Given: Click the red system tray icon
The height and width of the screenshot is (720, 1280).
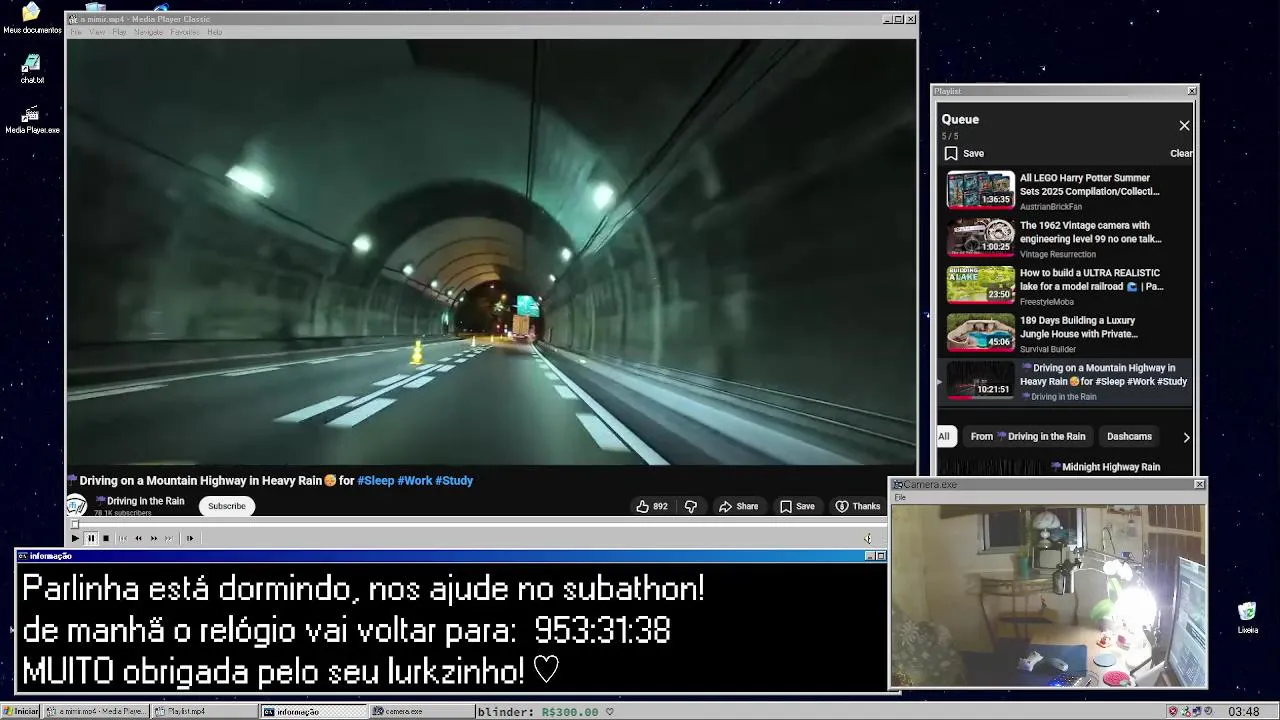Looking at the screenshot, I should click(1173, 711).
